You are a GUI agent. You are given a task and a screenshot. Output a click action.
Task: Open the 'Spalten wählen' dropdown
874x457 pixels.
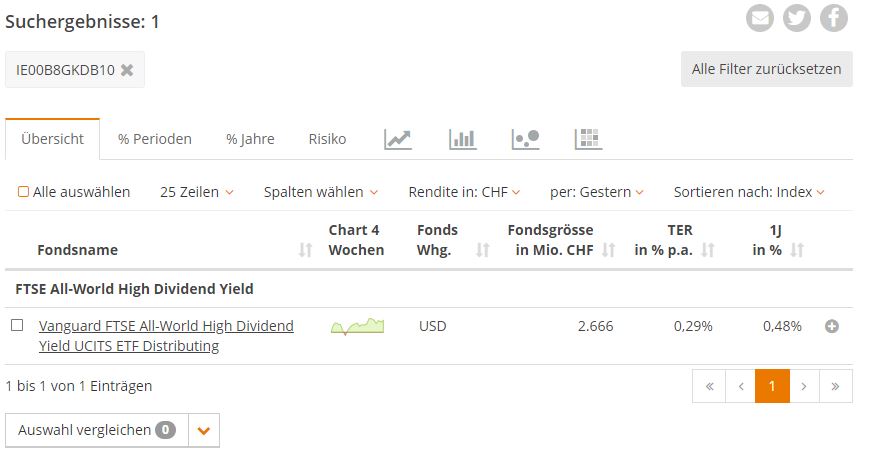tap(321, 192)
